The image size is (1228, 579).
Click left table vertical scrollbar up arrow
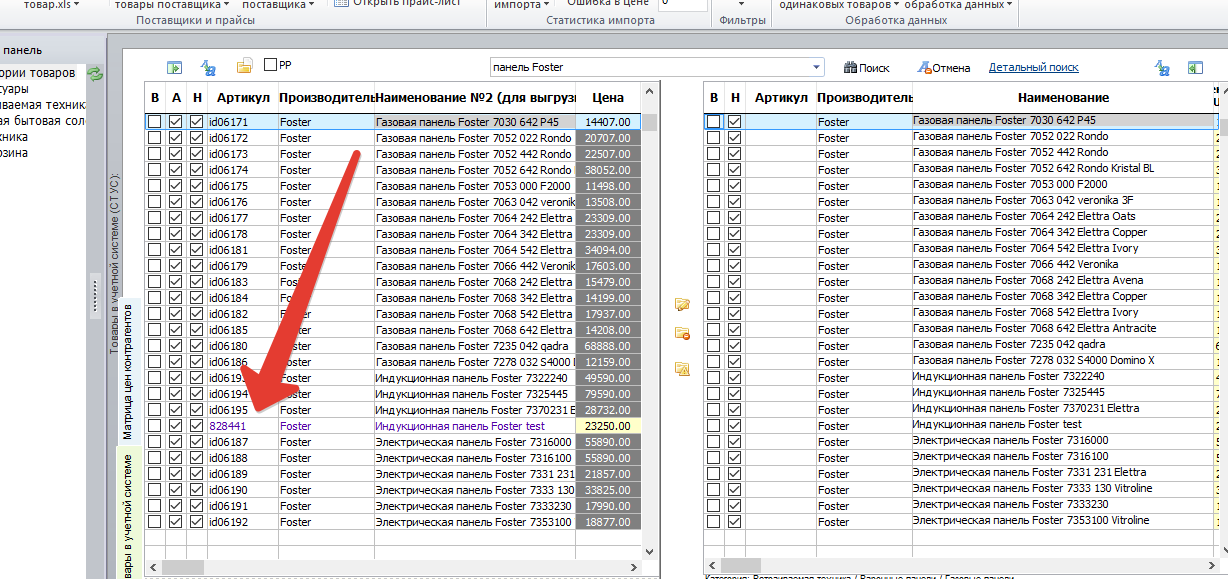tap(650, 90)
